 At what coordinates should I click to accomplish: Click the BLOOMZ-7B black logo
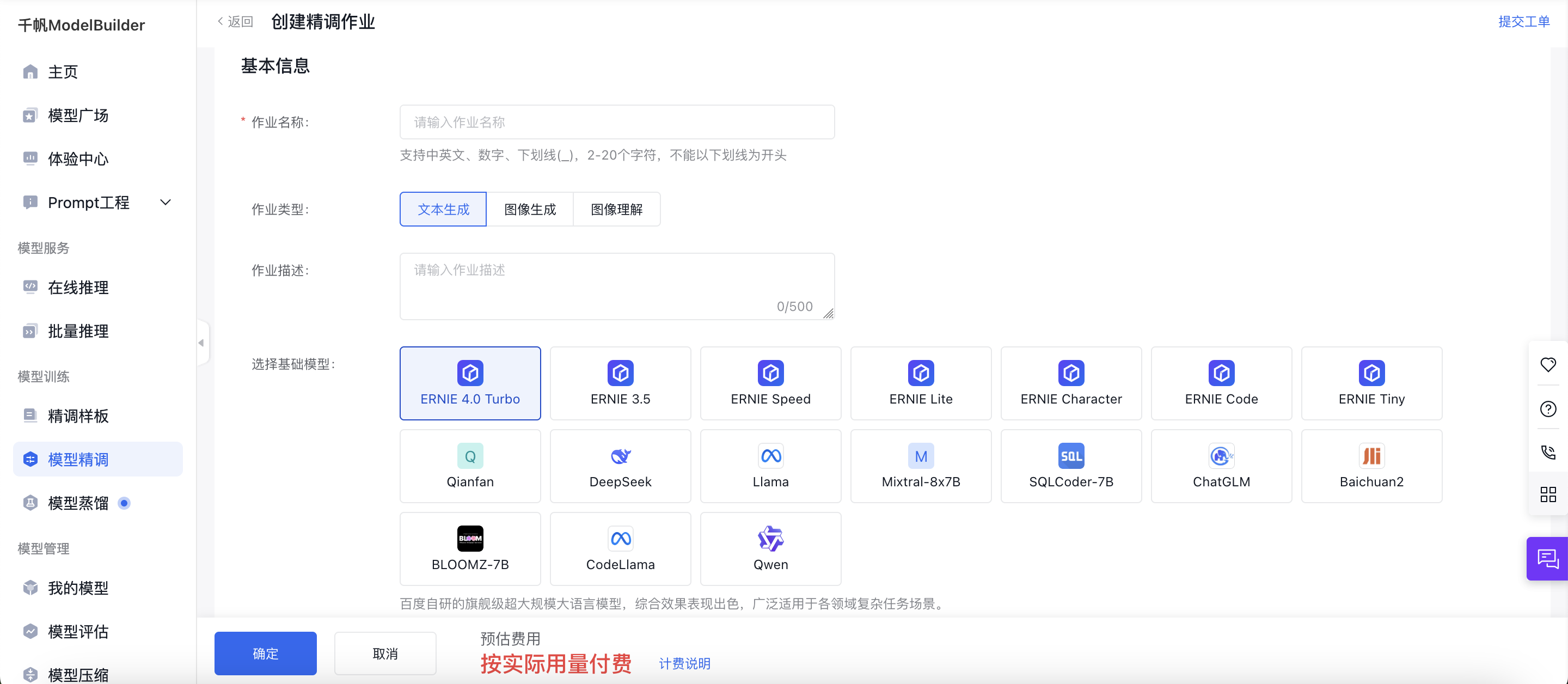click(470, 539)
